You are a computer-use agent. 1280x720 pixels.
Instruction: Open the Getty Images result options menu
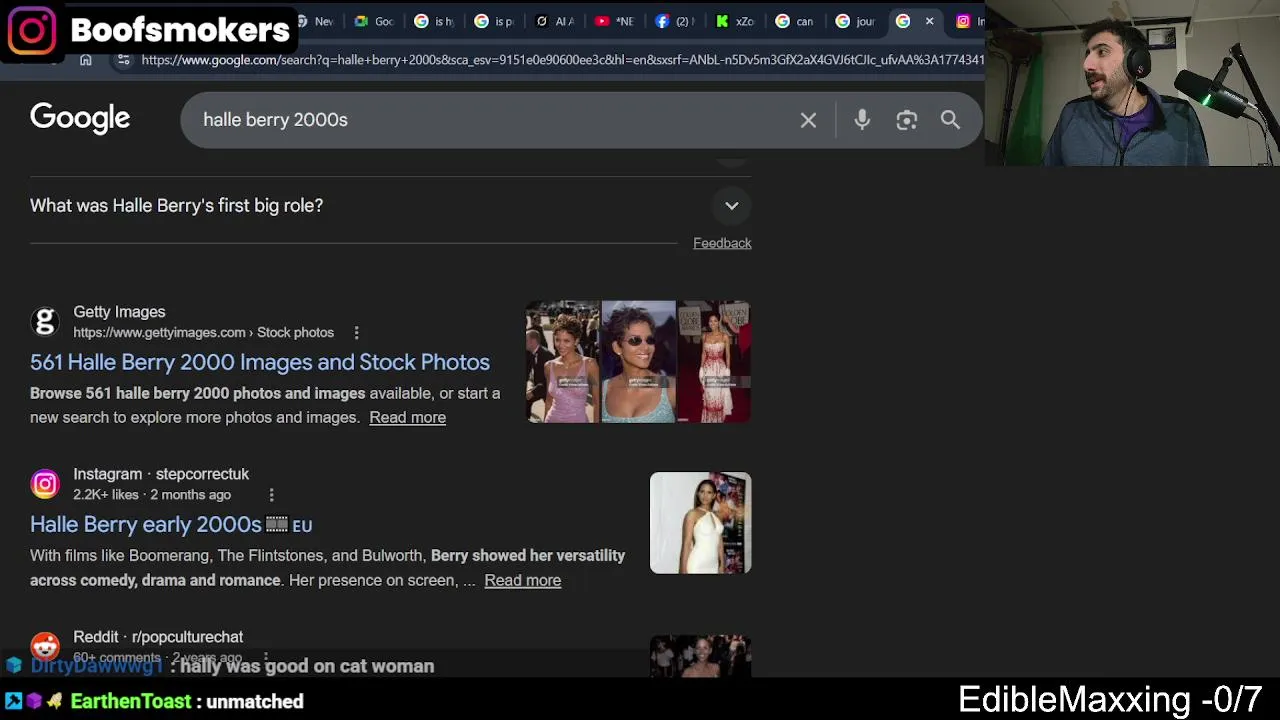tap(356, 332)
